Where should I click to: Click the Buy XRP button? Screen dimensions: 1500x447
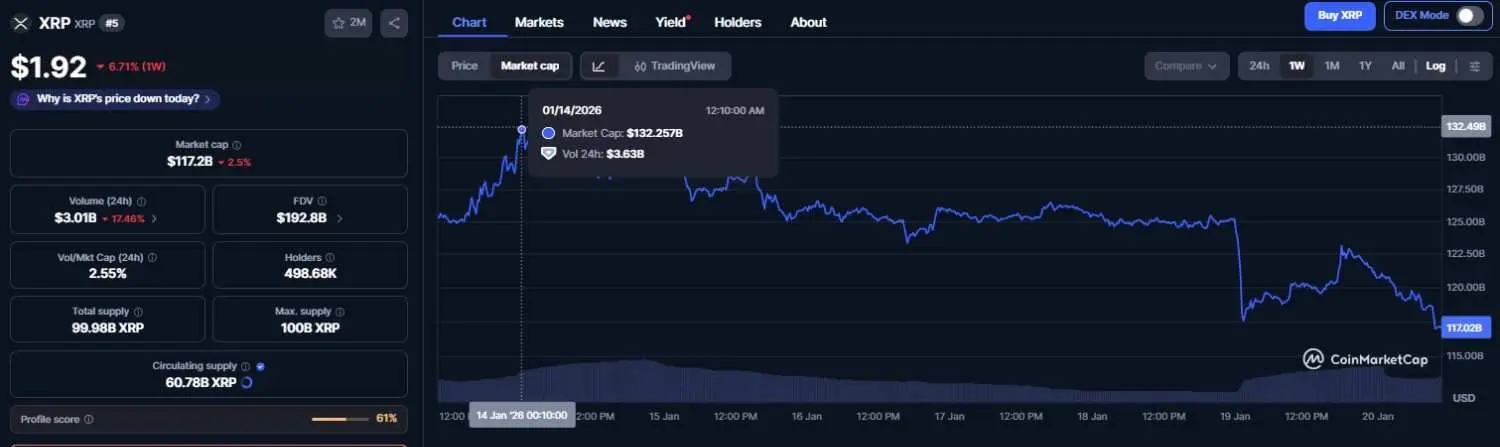(1340, 15)
